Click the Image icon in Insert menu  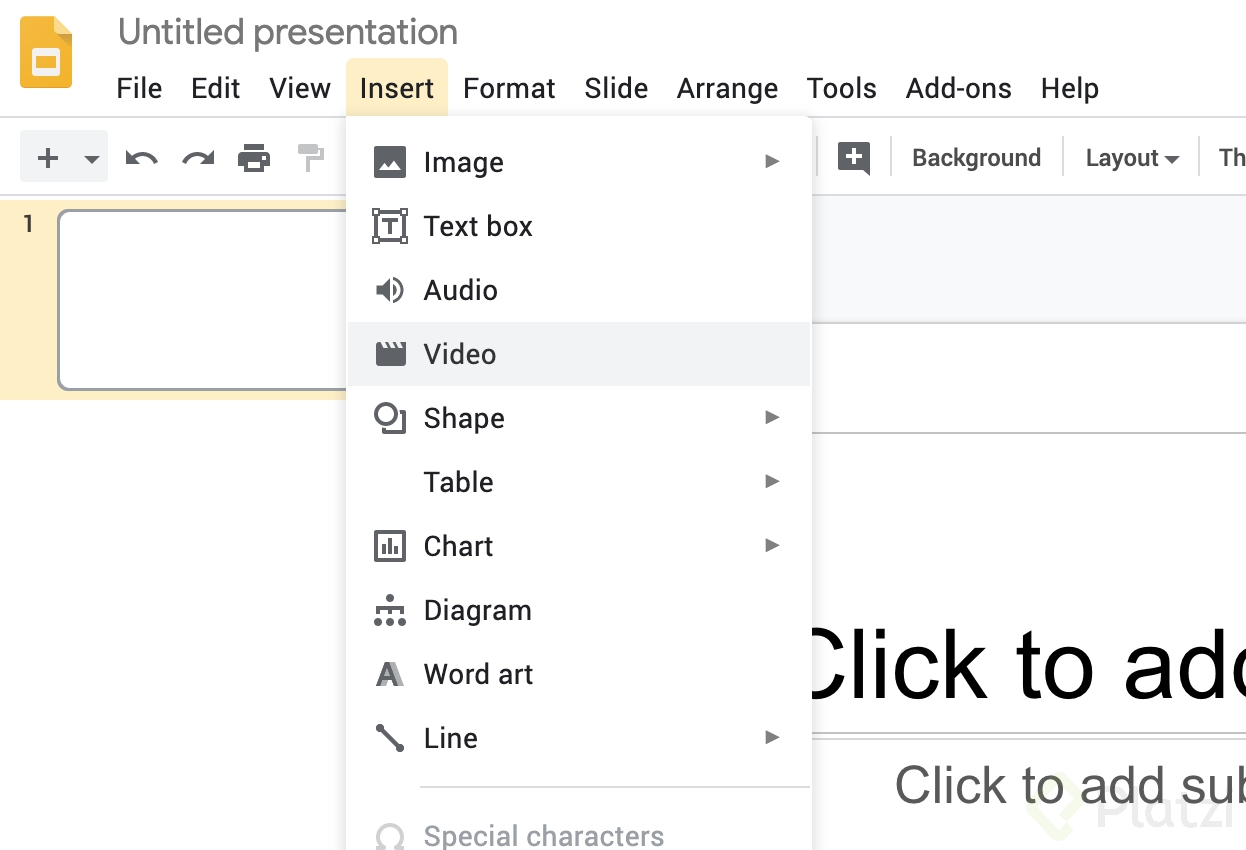click(x=390, y=162)
